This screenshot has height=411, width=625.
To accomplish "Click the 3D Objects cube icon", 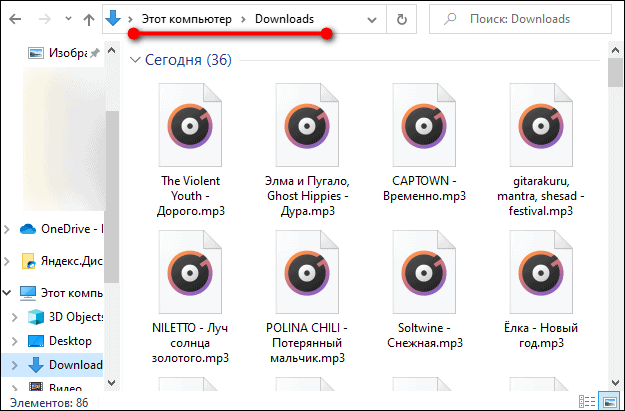I will (36, 317).
